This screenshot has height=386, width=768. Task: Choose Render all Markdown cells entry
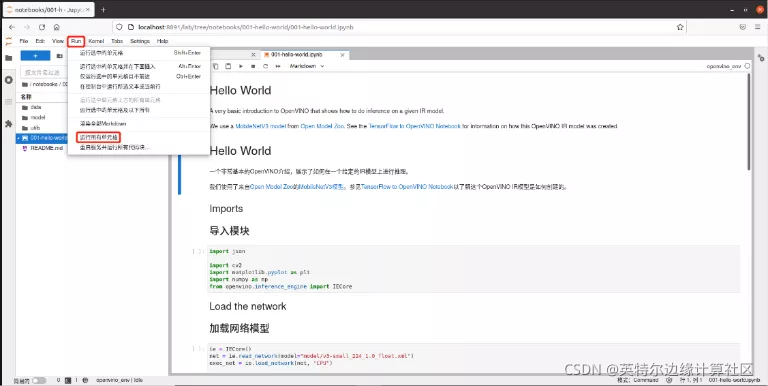point(139,123)
